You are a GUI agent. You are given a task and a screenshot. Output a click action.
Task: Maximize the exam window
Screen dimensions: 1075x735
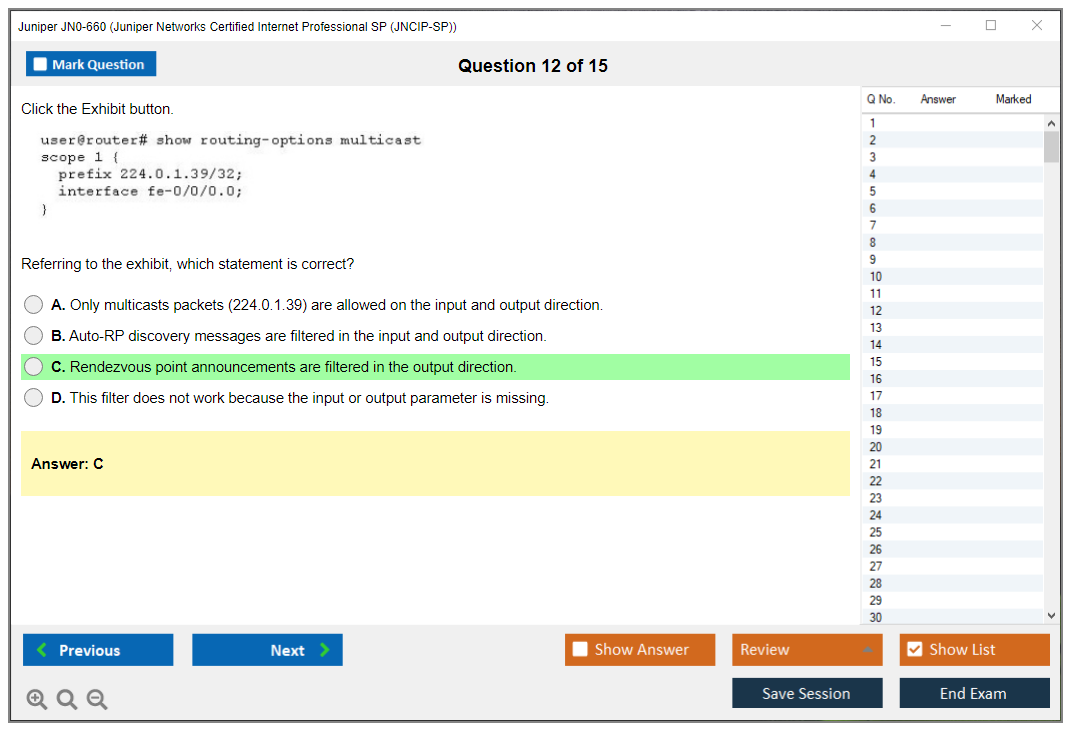tap(991, 26)
